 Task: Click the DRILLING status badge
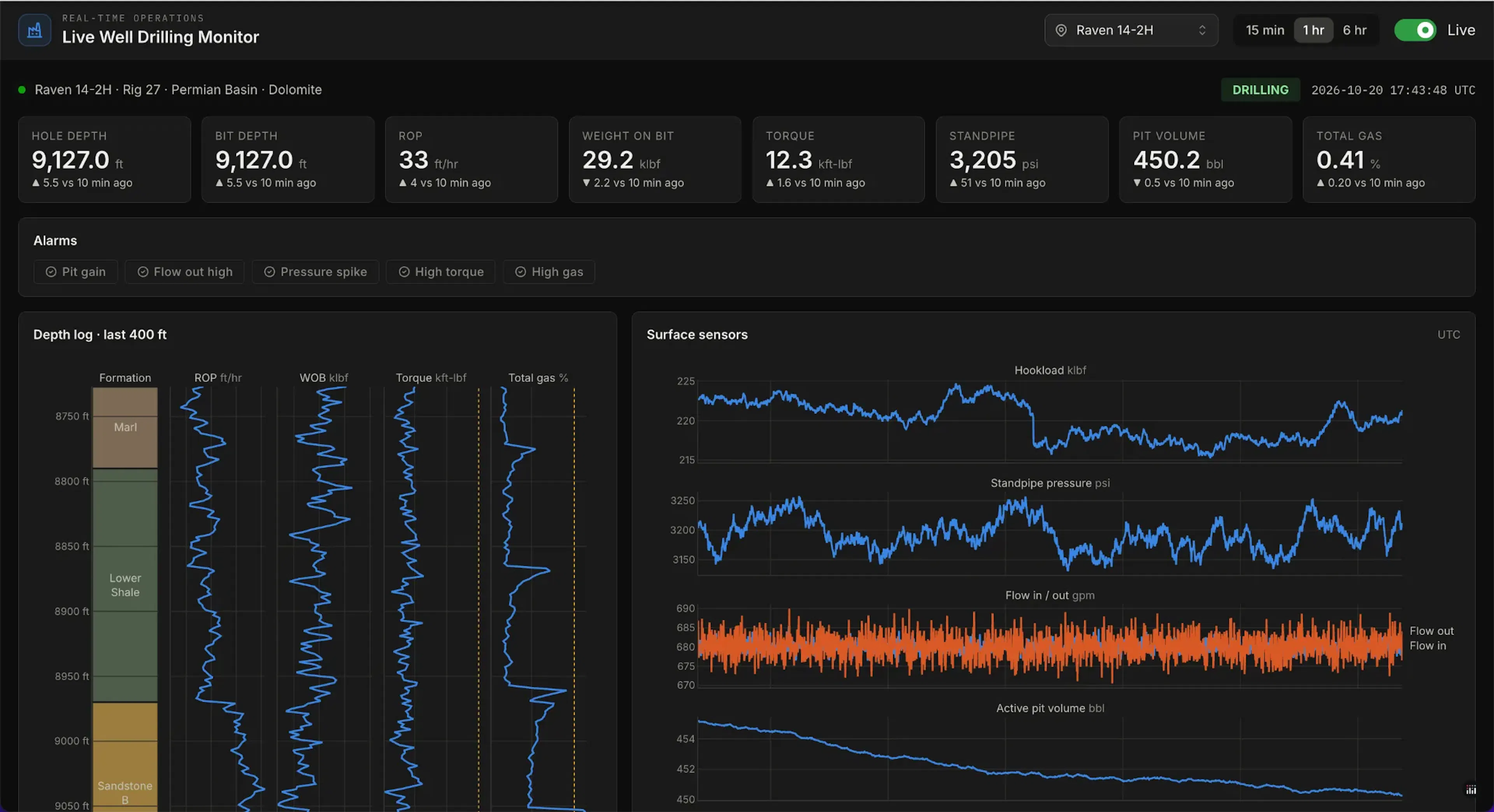pos(1260,90)
